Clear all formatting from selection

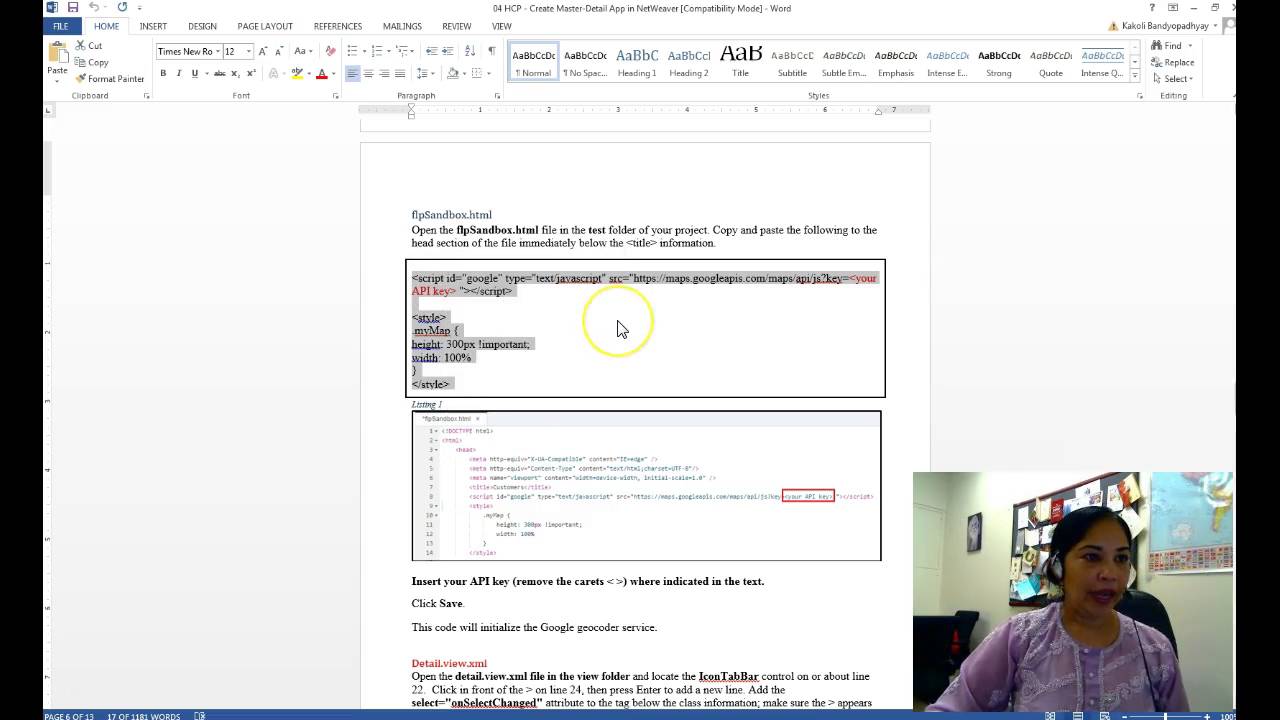click(x=330, y=51)
